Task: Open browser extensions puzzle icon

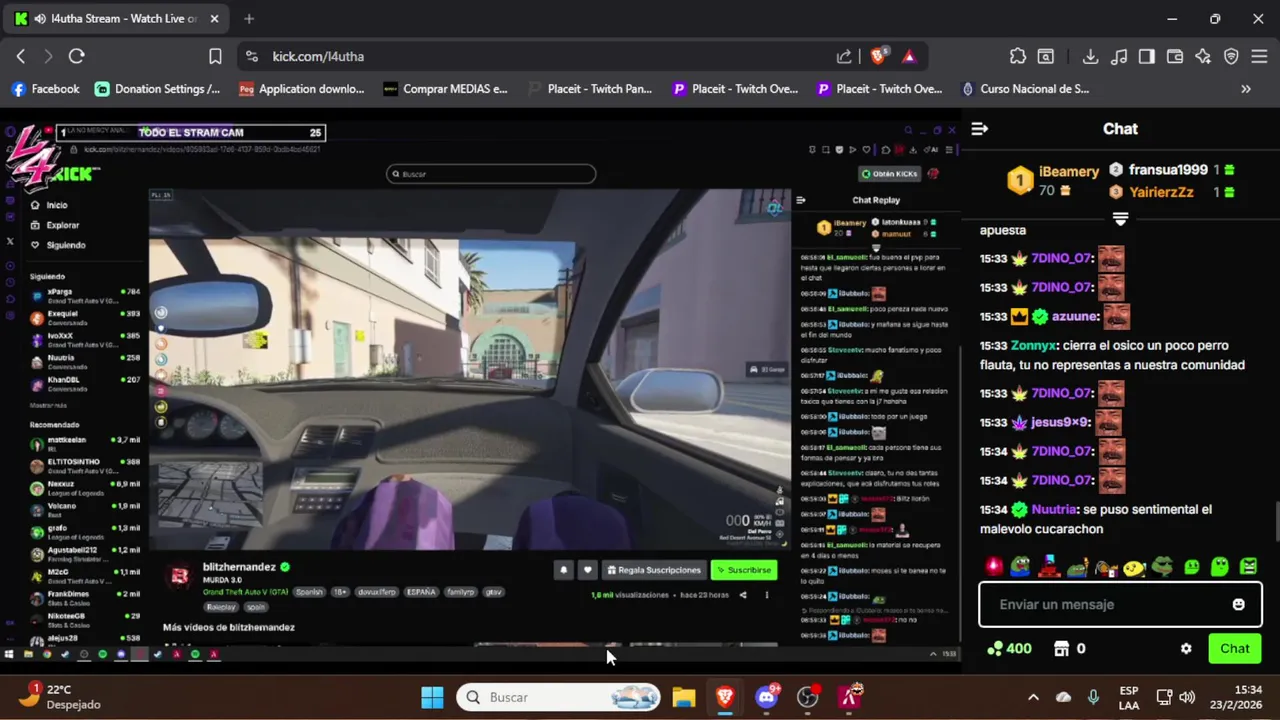Action: point(1018,57)
